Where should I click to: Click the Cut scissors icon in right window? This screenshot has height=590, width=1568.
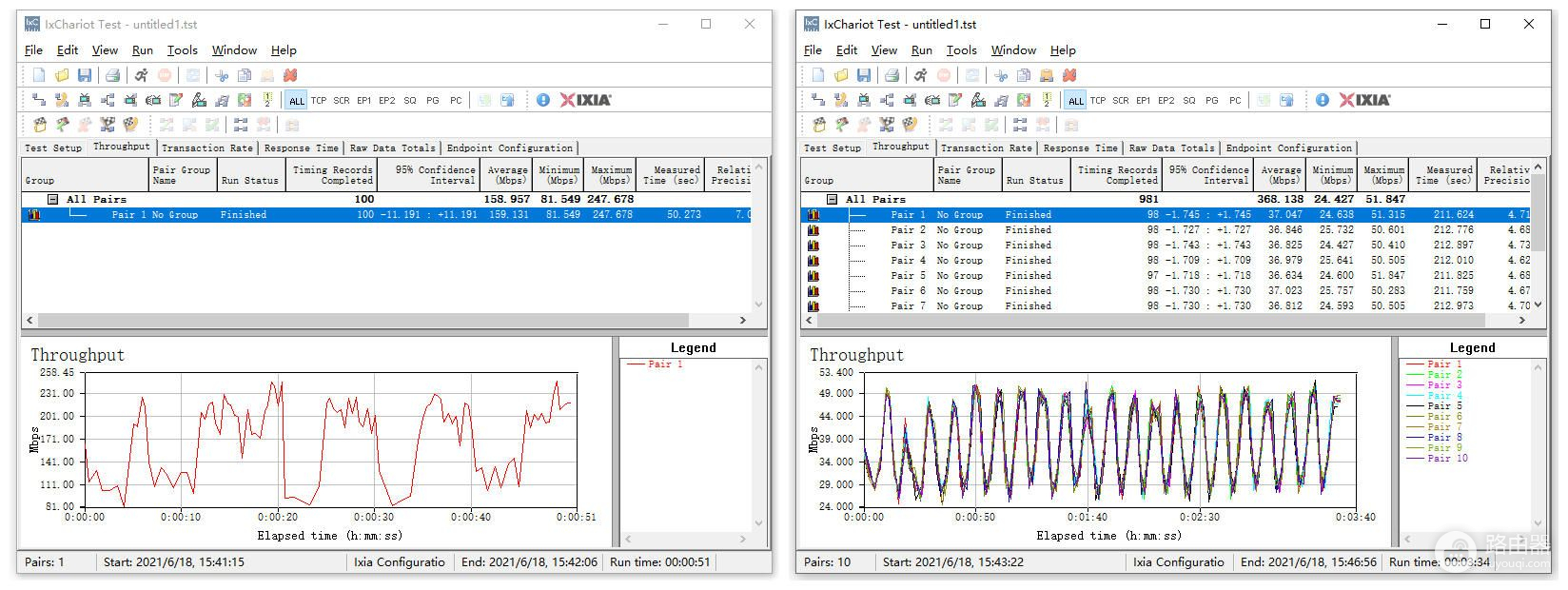(x=1001, y=75)
